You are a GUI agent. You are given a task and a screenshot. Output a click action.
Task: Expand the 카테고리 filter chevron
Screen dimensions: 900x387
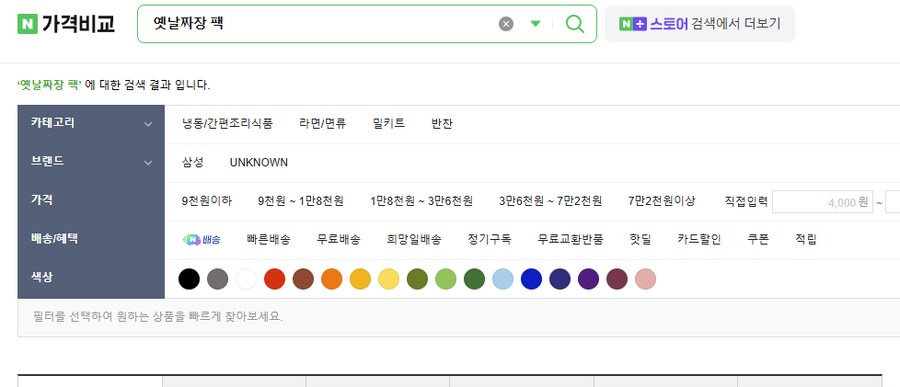pyautogui.click(x=148, y=124)
